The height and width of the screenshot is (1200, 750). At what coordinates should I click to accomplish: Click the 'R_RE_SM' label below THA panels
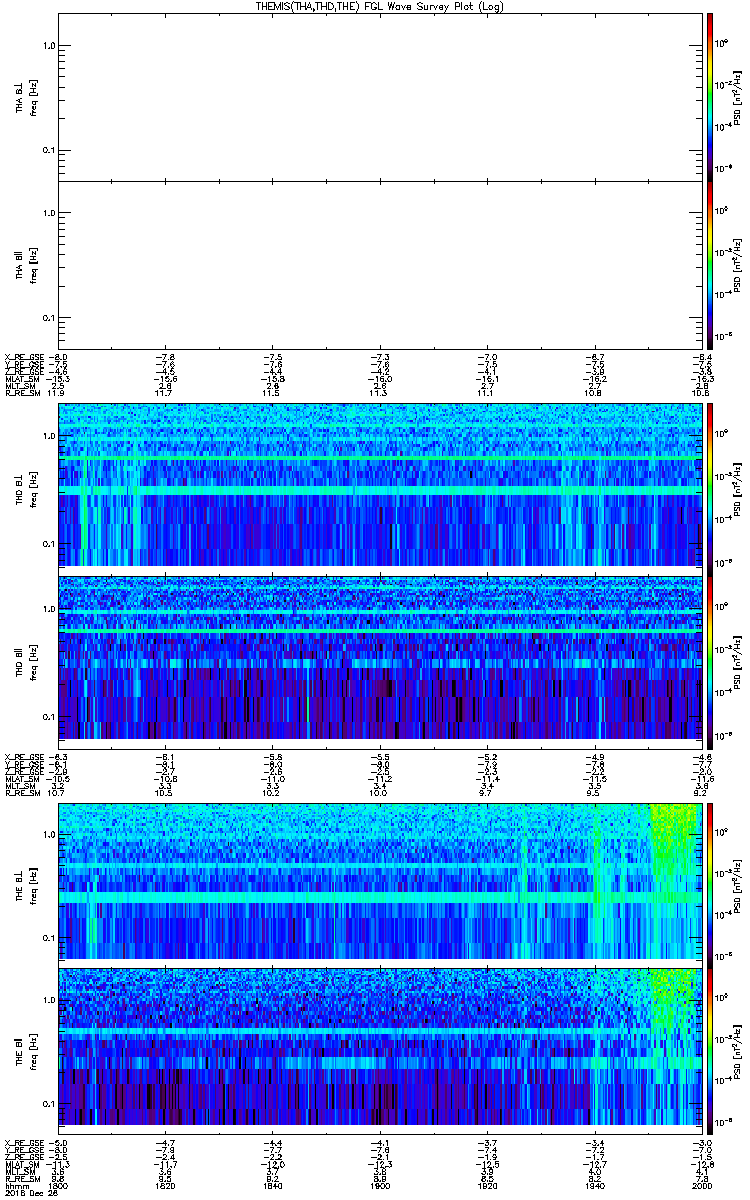(21, 393)
